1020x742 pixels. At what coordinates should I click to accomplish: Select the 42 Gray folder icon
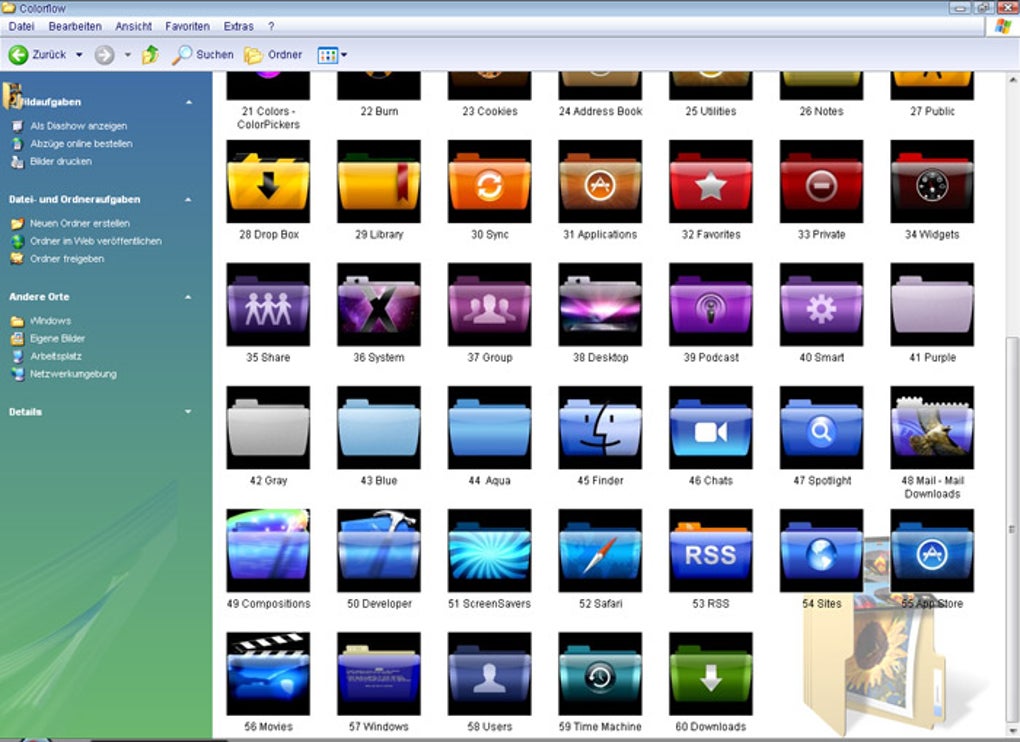tap(268, 427)
